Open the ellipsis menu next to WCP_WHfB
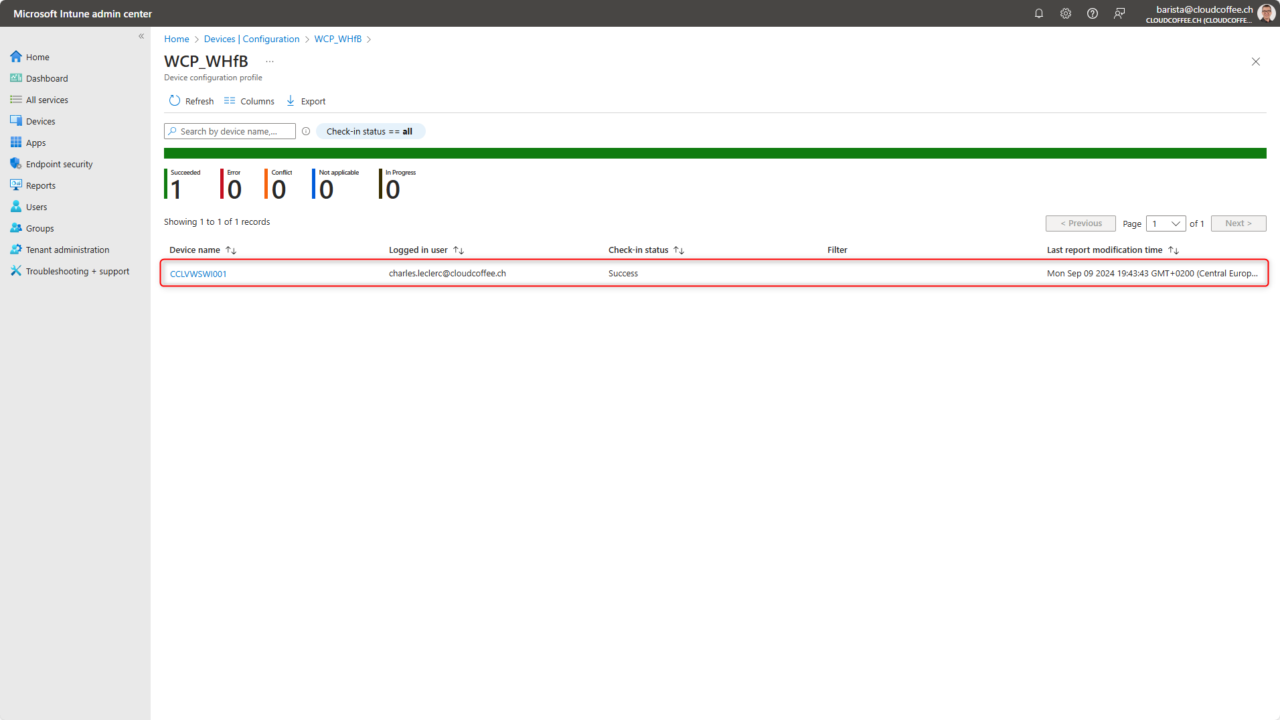The width and height of the screenshot is (1280, 720). [x=268, y=61]
